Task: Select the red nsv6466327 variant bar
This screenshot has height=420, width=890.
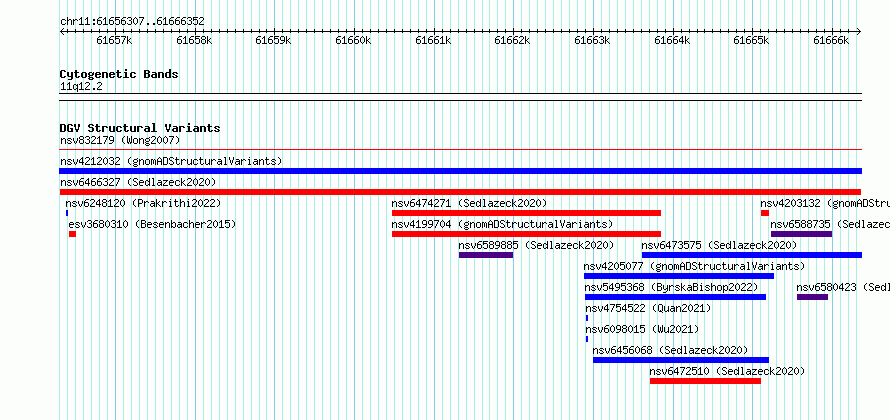Action: (x=460, y=192)
